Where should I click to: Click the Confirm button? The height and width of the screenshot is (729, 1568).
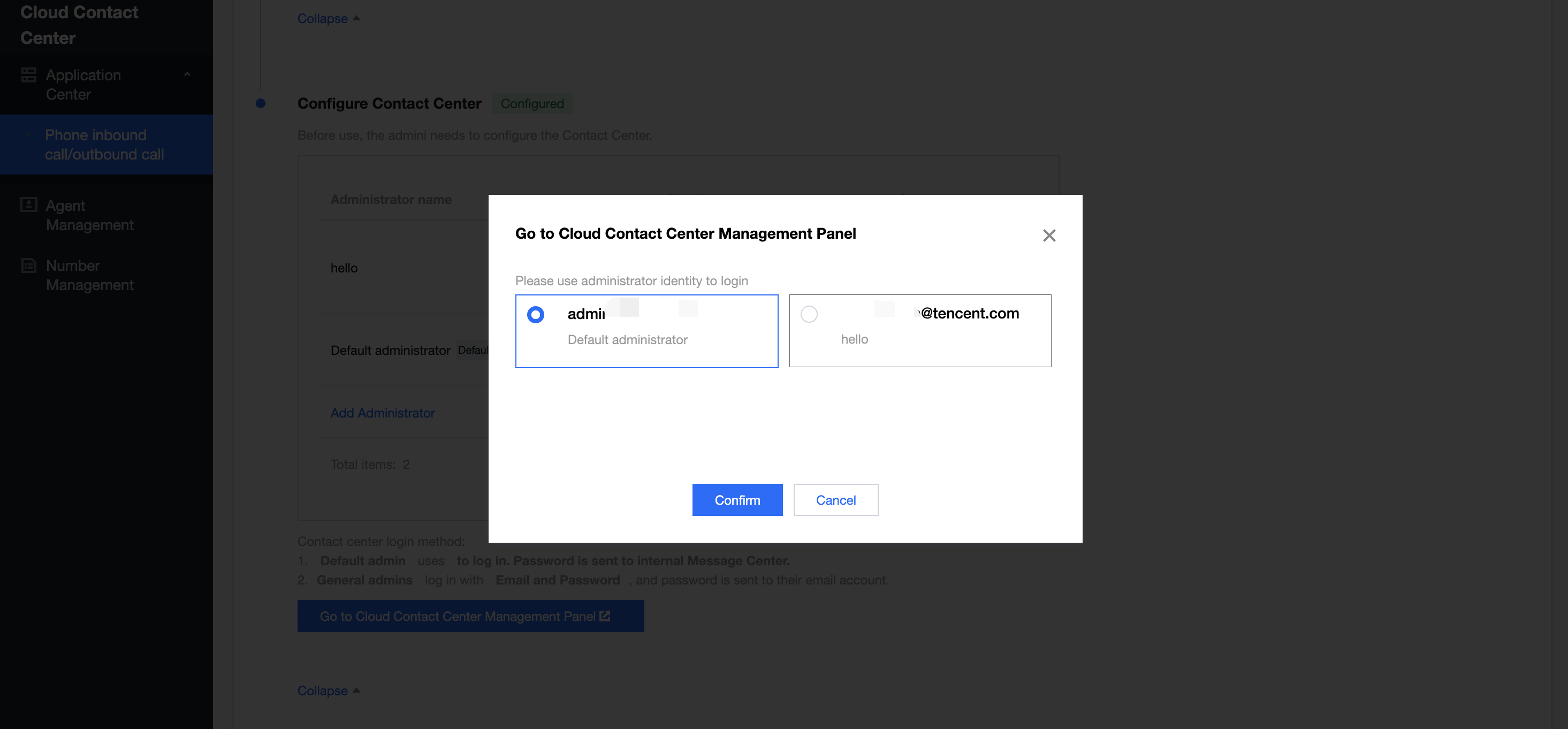(x=737, y=499)
